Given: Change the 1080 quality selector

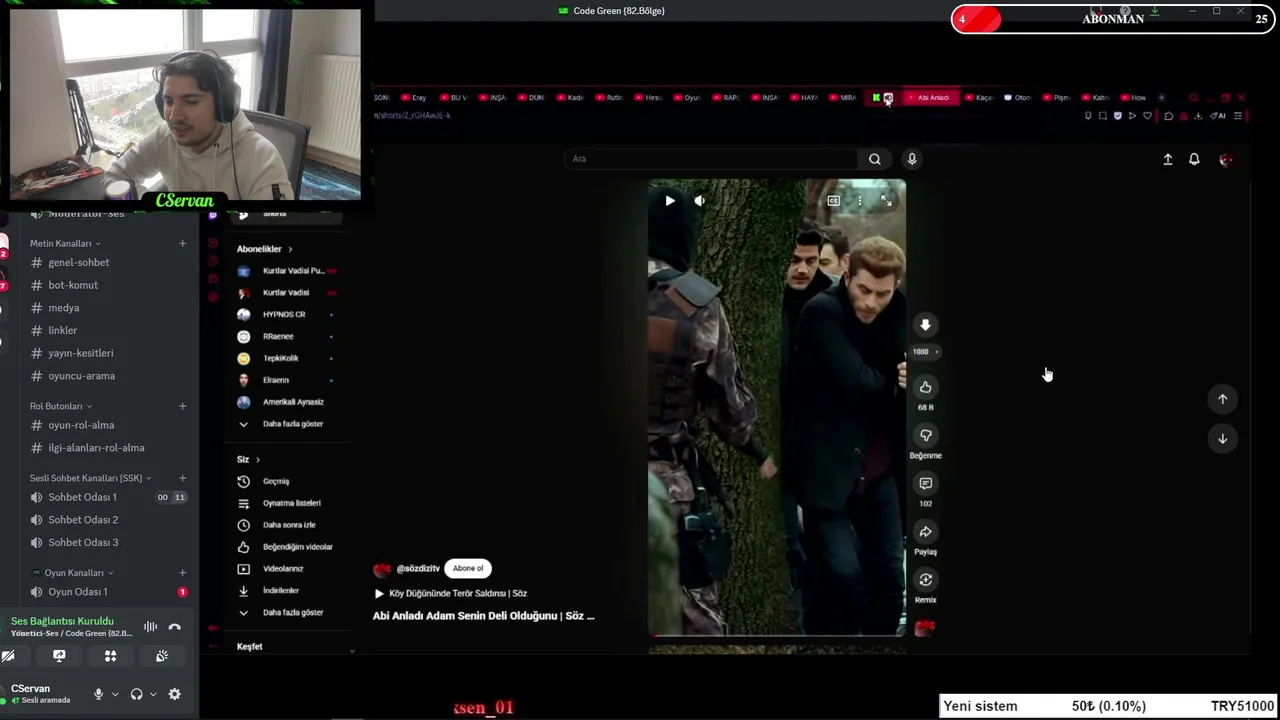Looking at the screenshot, I should pyautogui.click(x=925, y=352).
